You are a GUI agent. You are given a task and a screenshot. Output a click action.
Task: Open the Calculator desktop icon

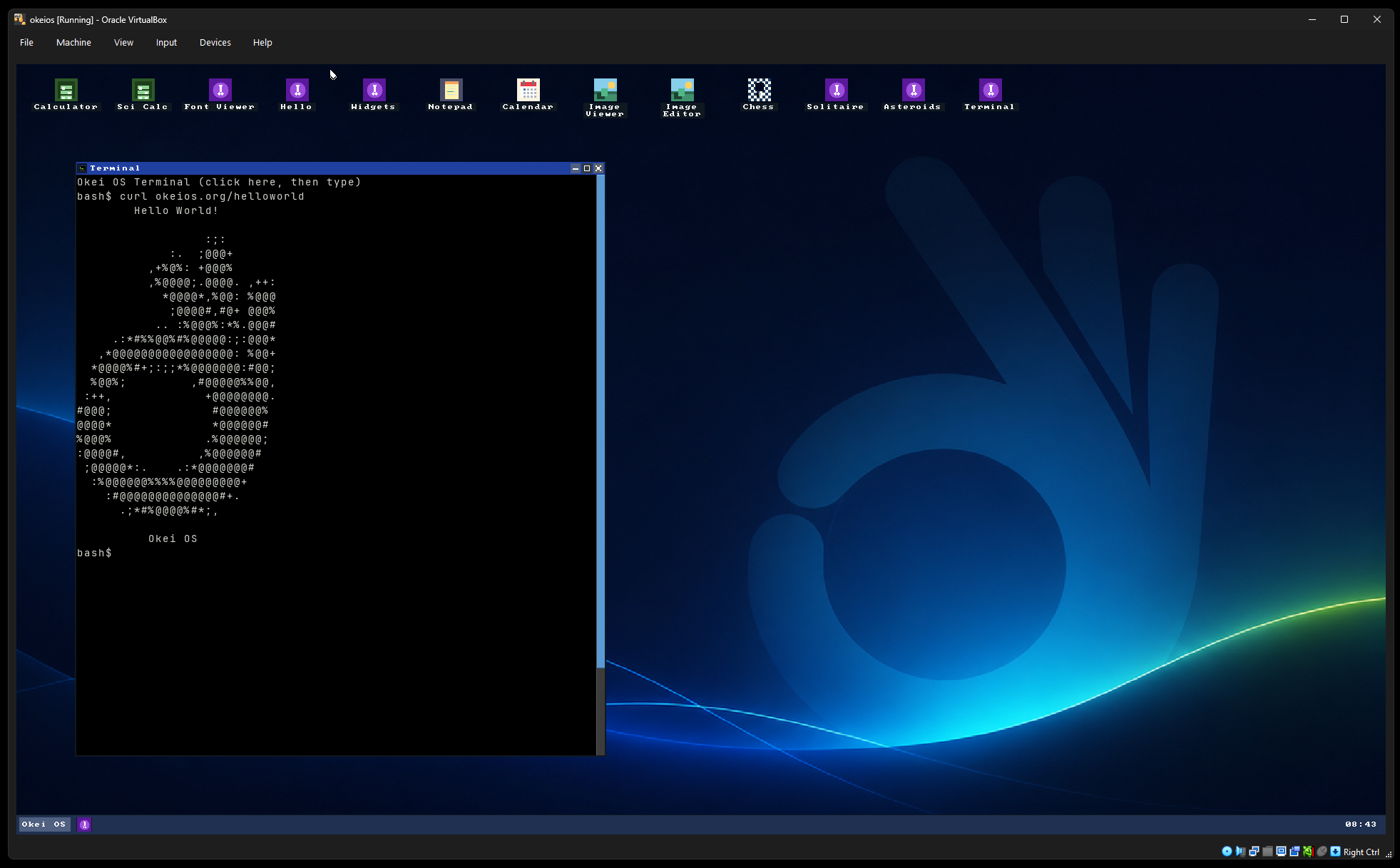pos(66,94)
